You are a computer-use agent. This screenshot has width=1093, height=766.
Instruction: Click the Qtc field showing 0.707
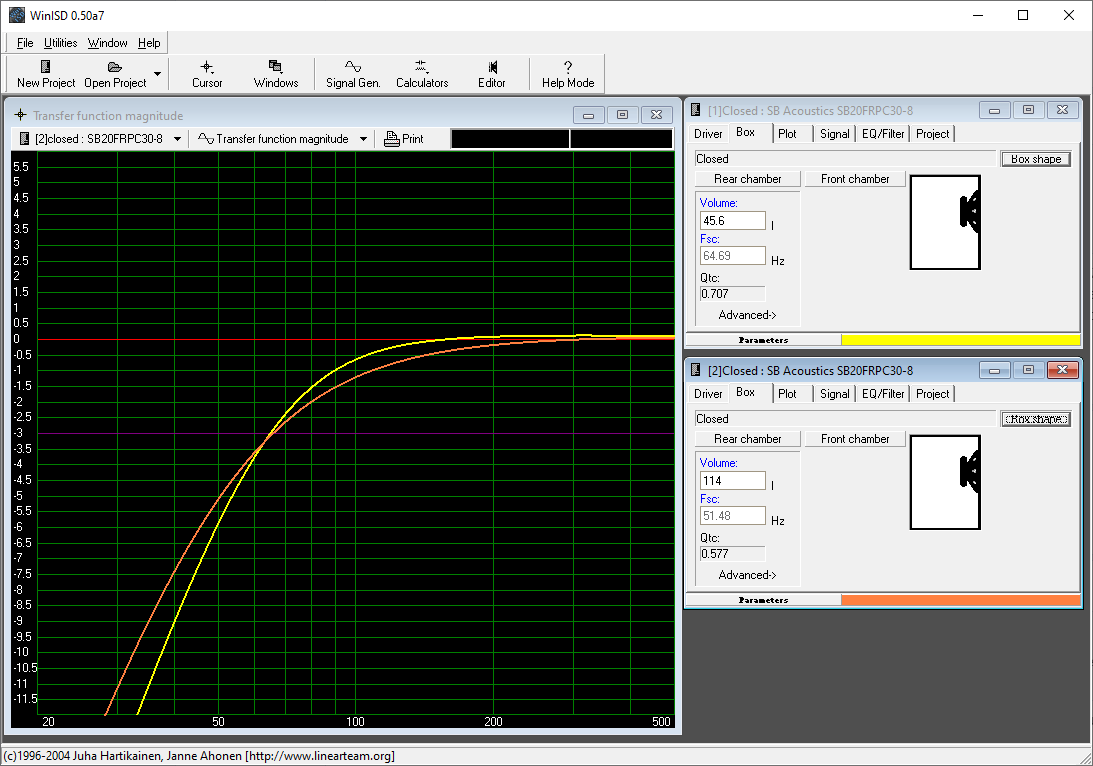[733, 294]
